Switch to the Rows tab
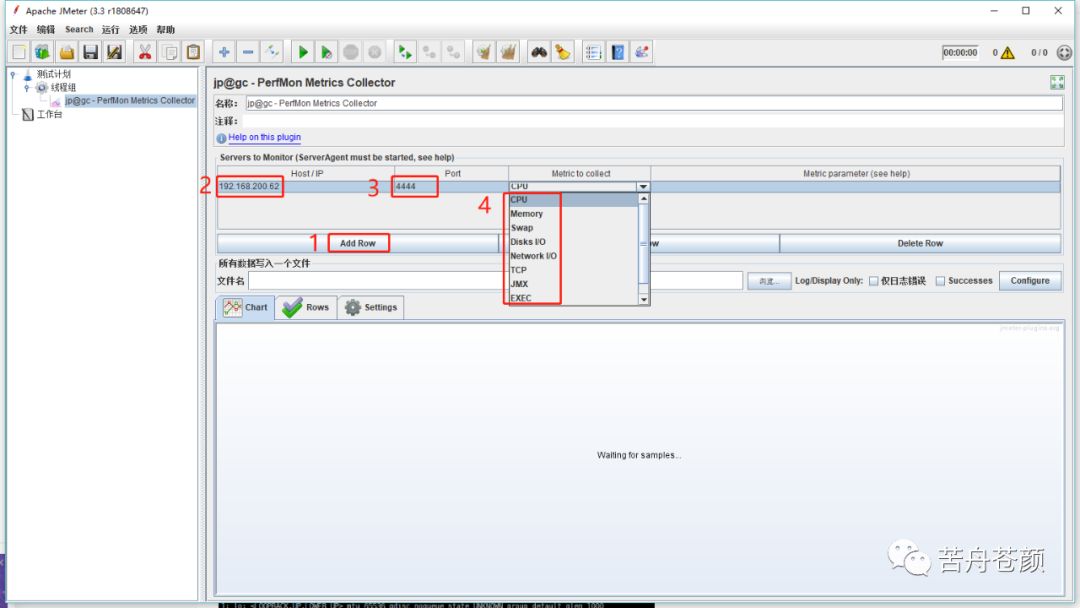Image resolution: width=1080 pixels, height=608 pixels. (x=306, y=307)
